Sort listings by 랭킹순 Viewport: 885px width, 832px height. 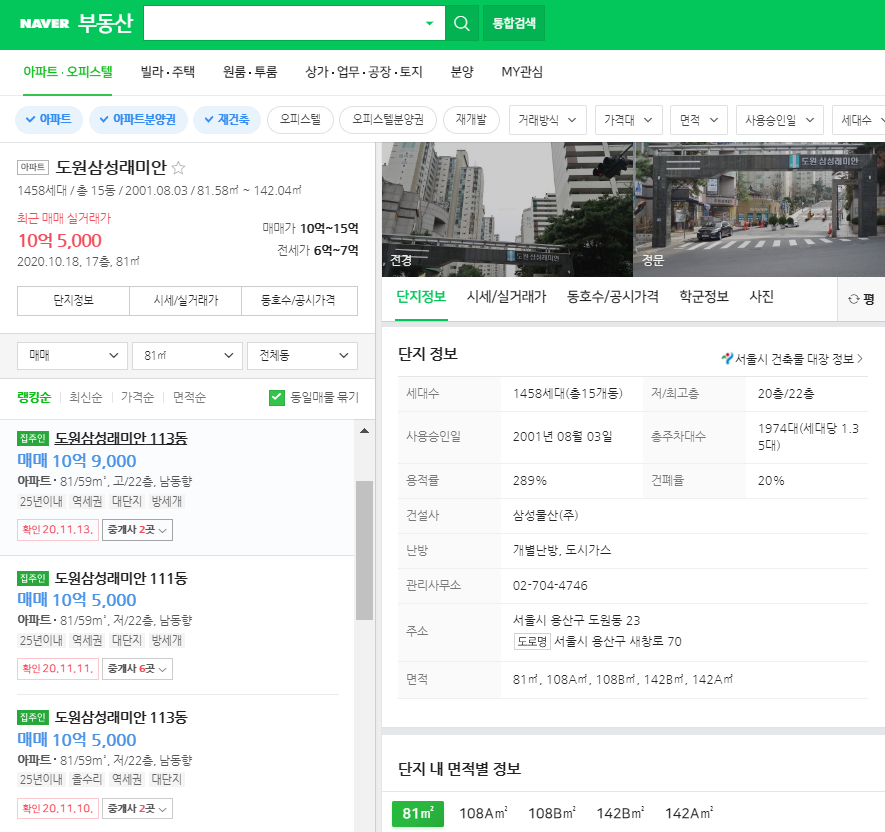pos(34,397)
